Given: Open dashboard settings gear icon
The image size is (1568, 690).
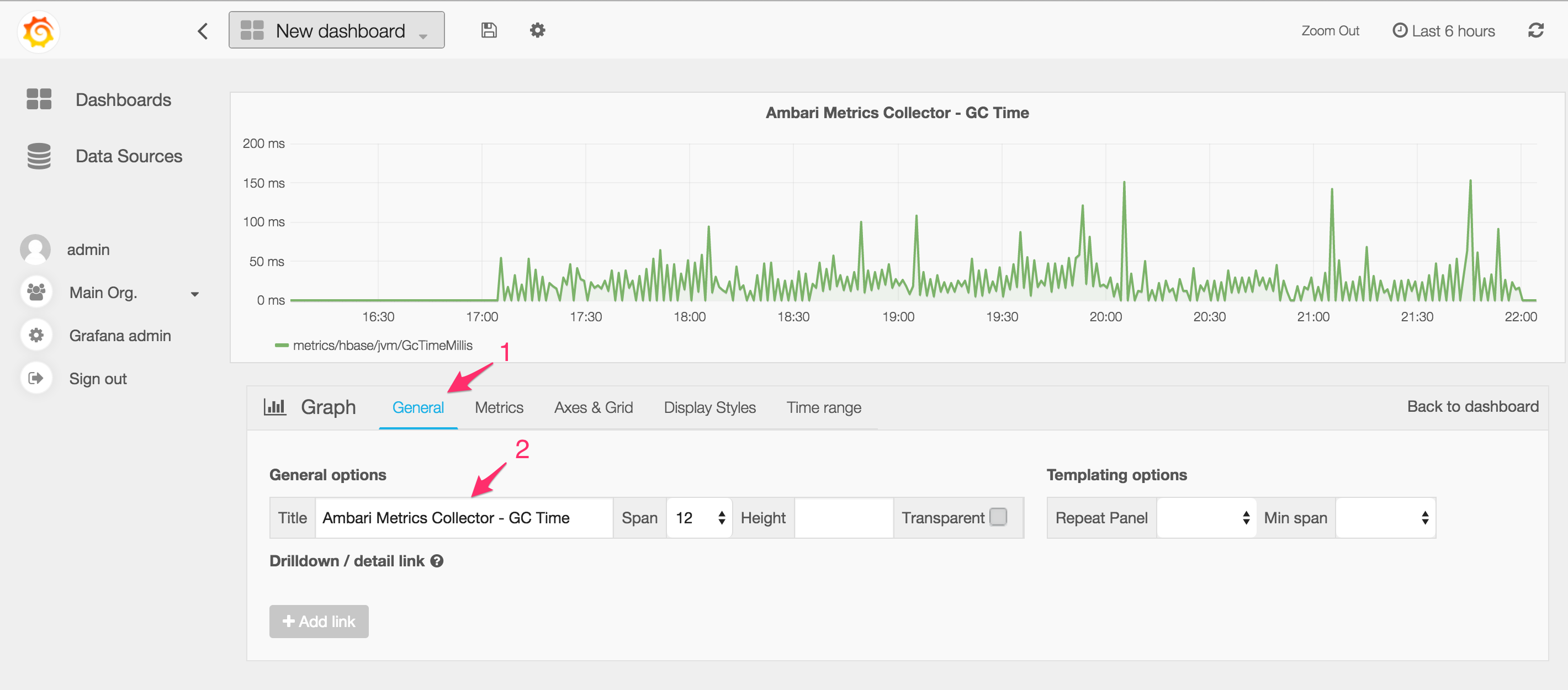Looking at the screenshot, I should (537, 30).
